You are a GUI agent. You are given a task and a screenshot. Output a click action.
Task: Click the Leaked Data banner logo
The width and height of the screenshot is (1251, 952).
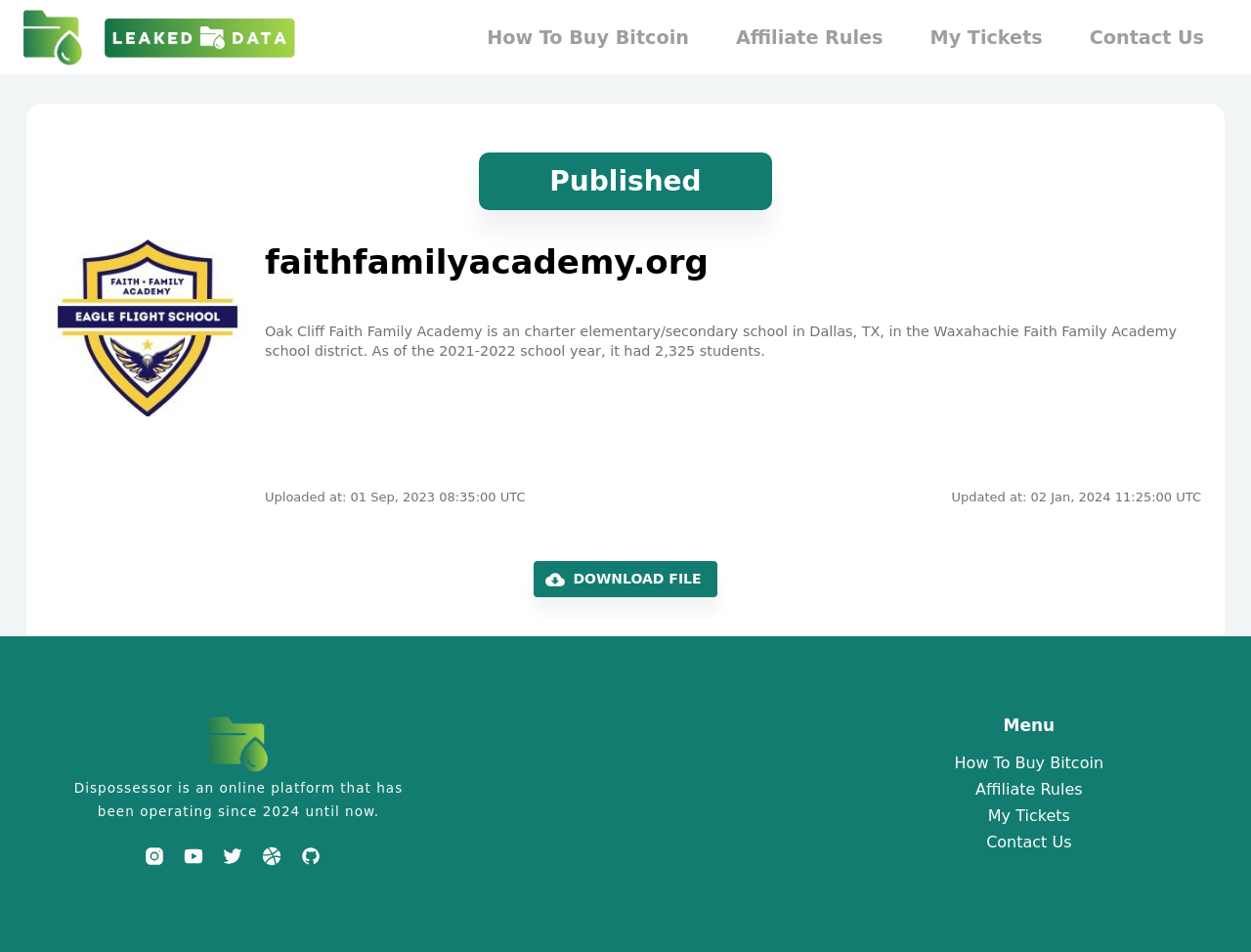pyautogui.click(x=199, y=38)
